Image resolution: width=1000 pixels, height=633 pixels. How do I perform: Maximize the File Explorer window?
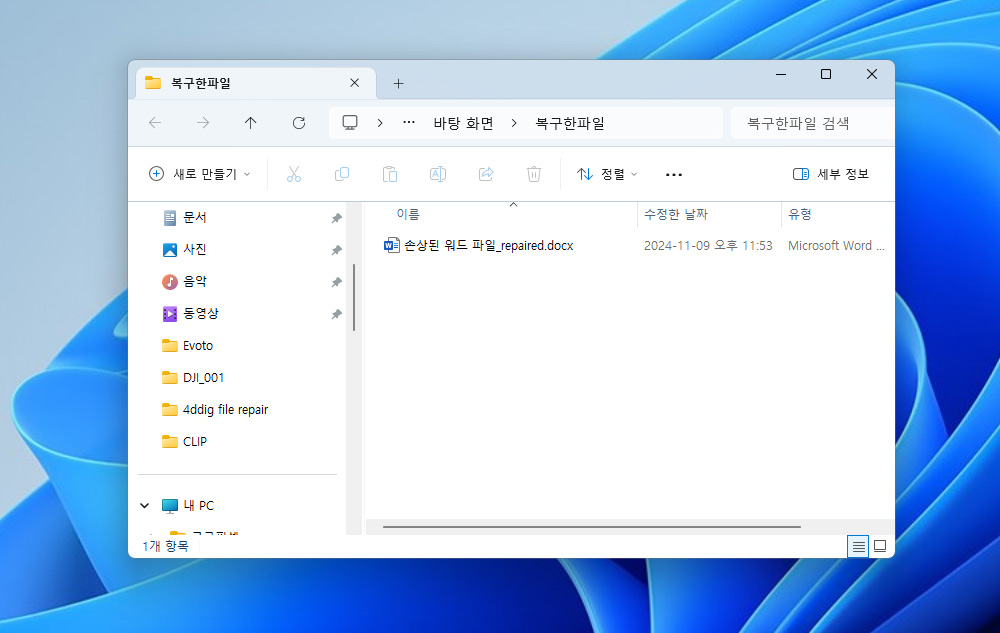point(826,75)
